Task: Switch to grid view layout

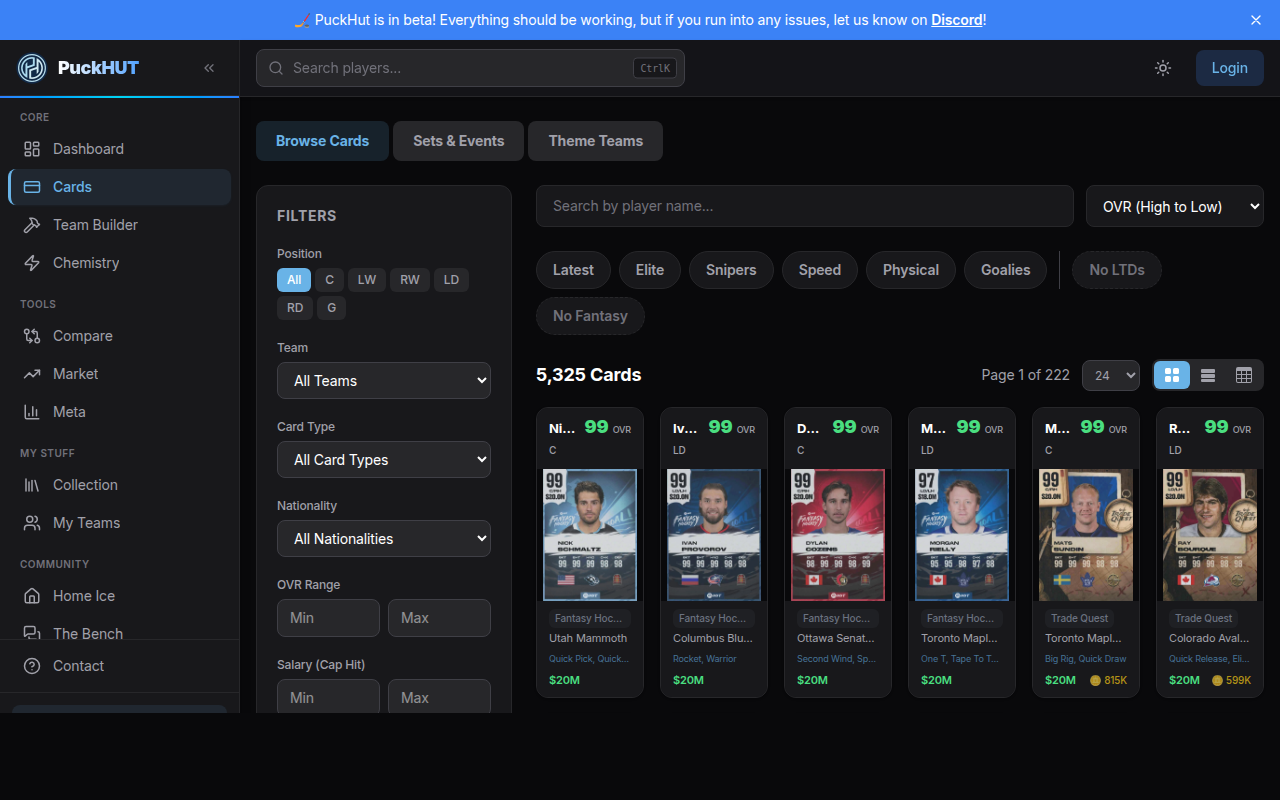Action: tap(1172, 375)
